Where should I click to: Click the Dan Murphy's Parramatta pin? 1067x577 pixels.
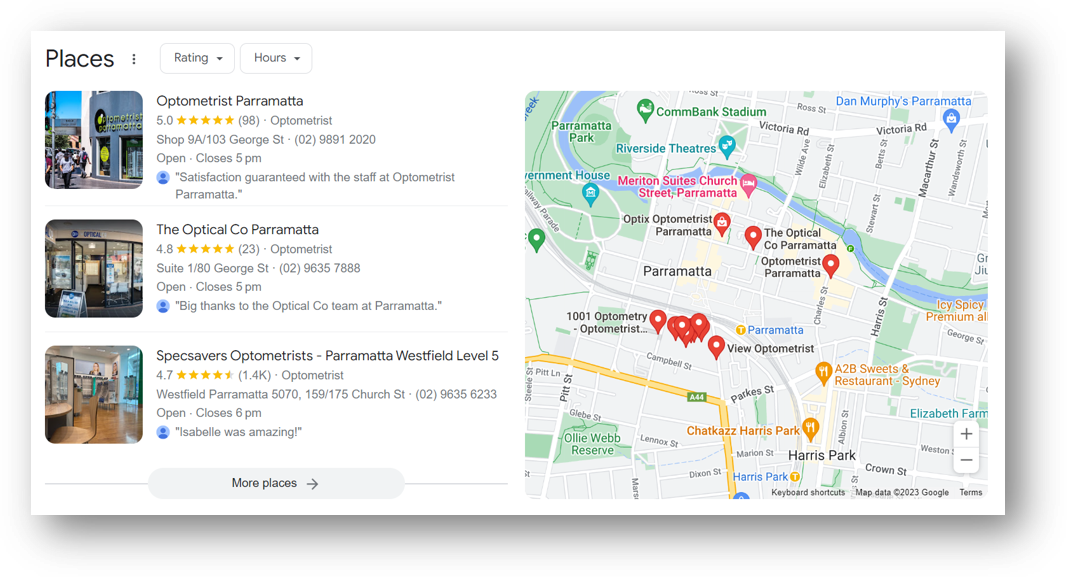tap(950, 118)
